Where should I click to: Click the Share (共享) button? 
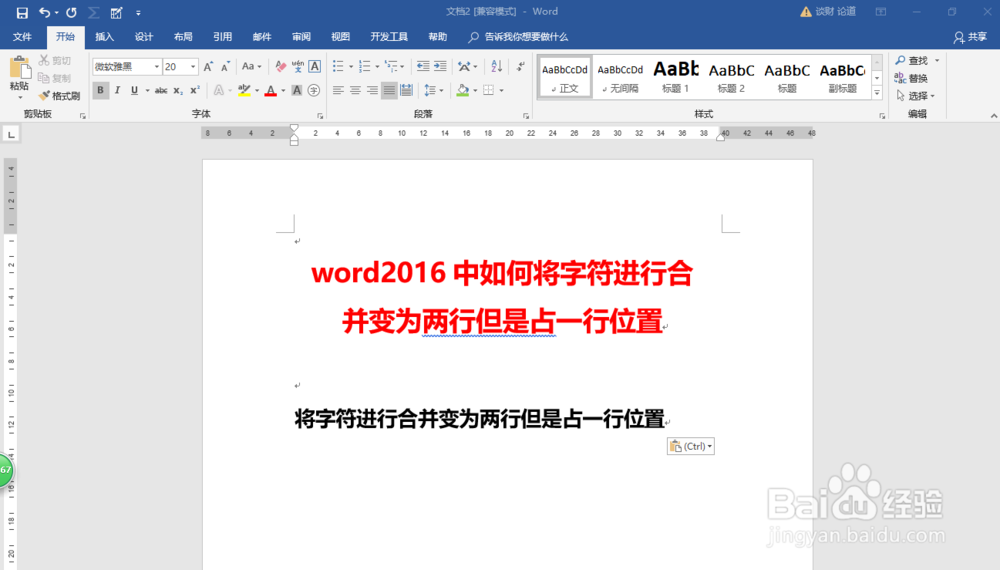(x=970, y=37)
